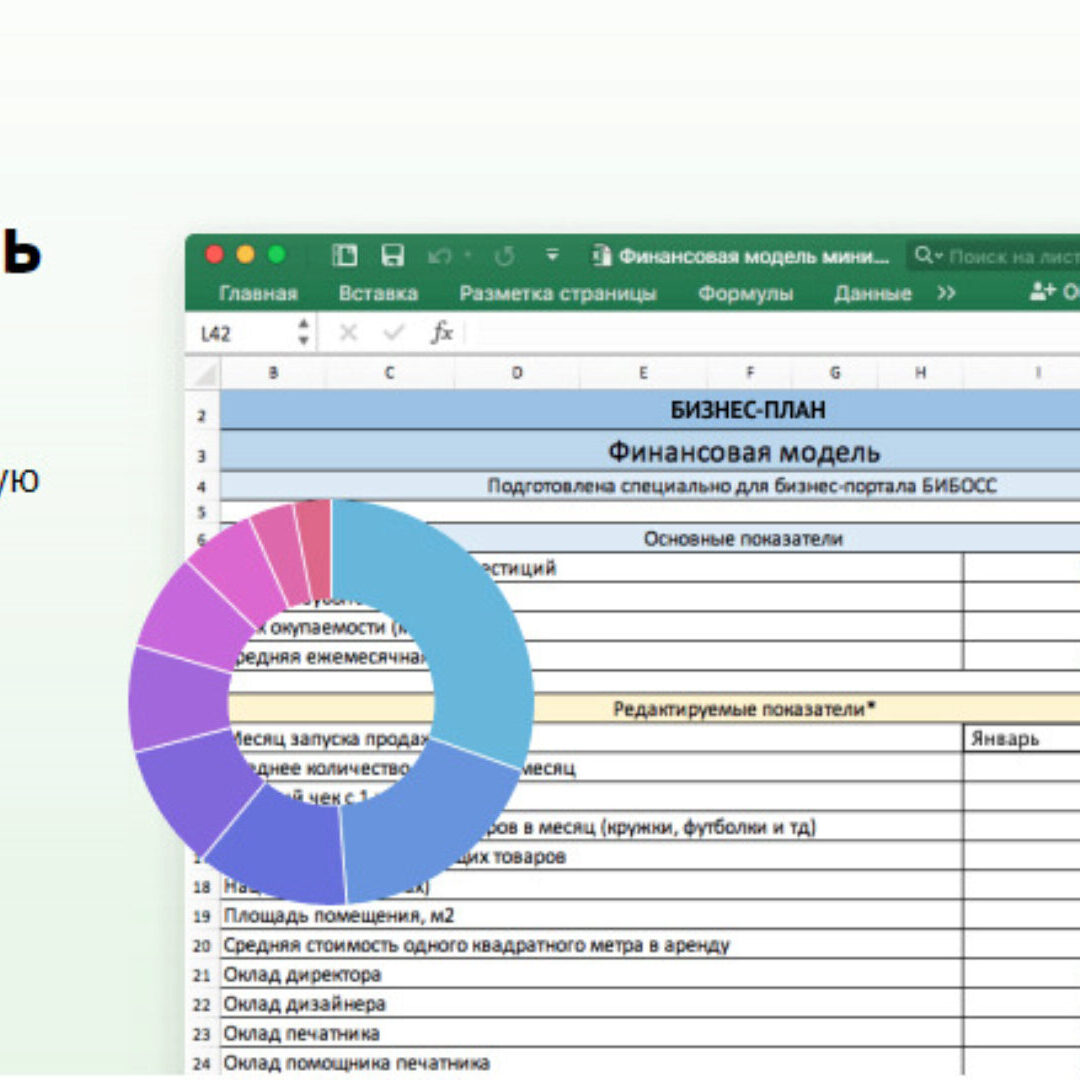Click the Undo arrow icon

(440, 256)
